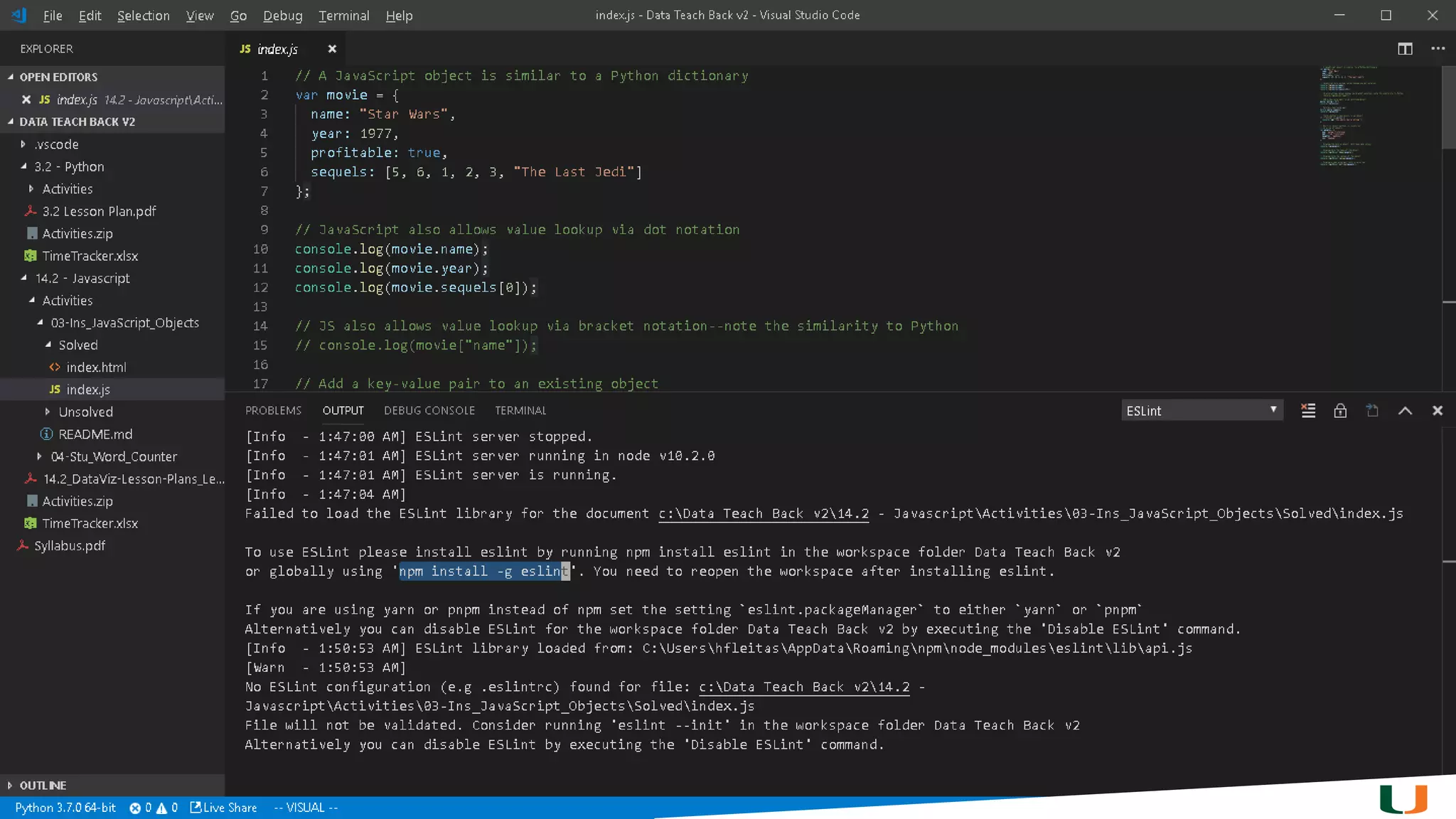Open the editor more actions ellipsis

tap(1438, 48)
